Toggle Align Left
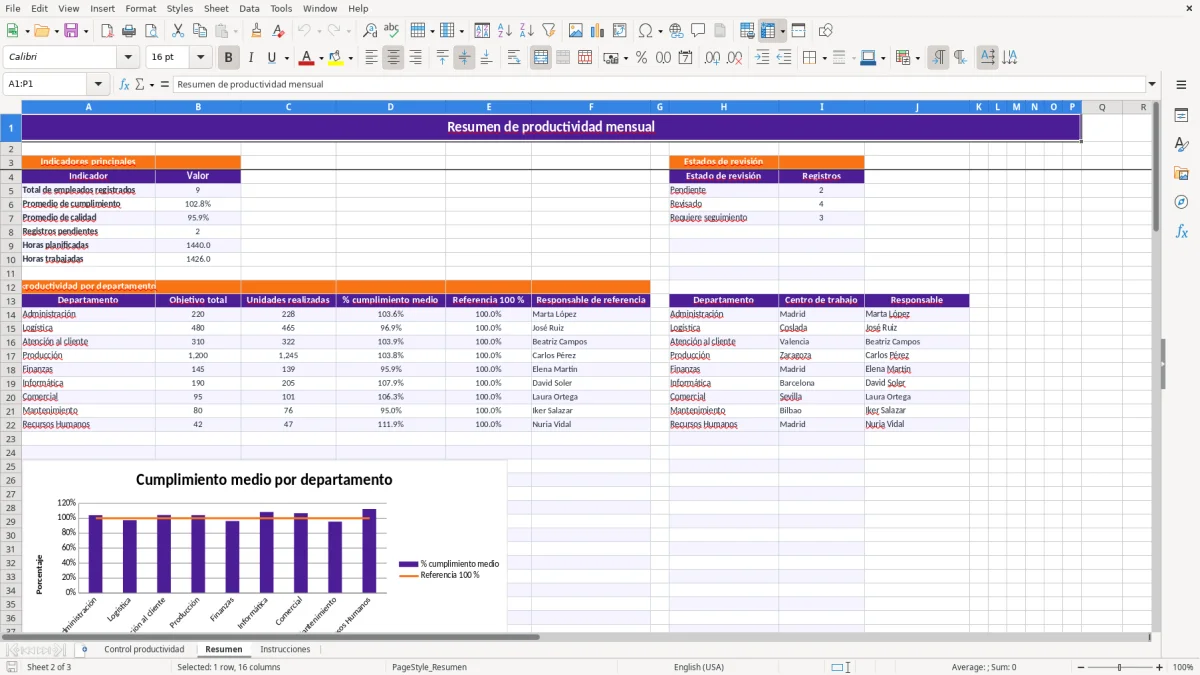Image resolution: width=1200 pixels, height=675 pixels. (372, 58)
